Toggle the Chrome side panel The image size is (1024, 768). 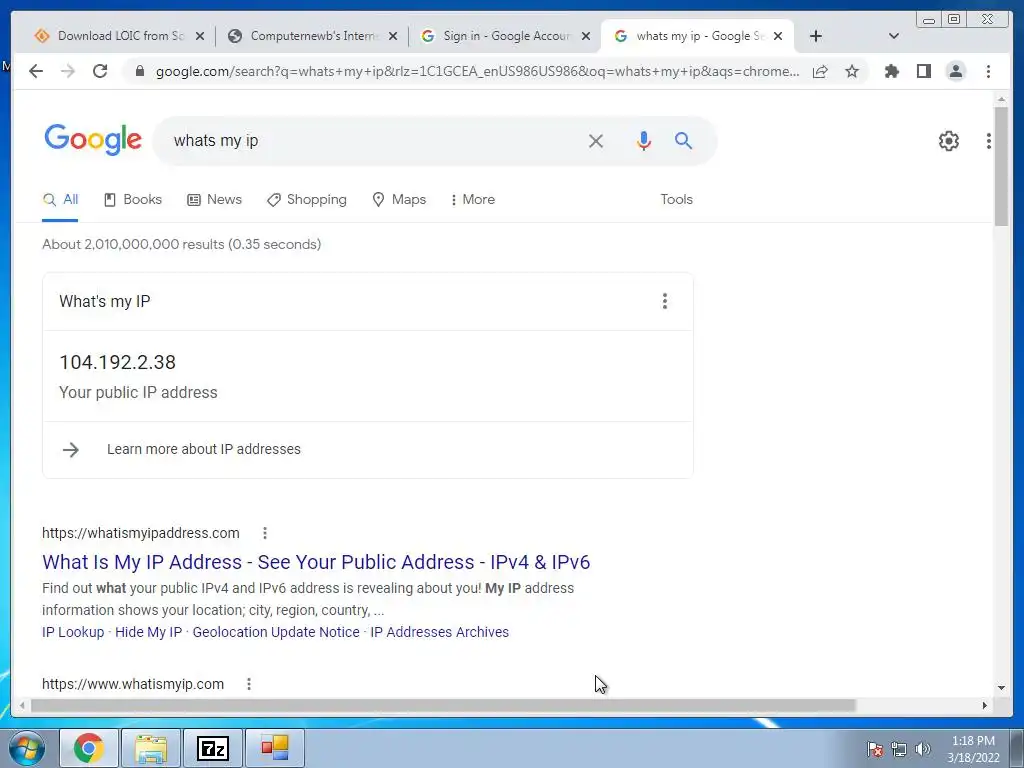pos(923,71)
